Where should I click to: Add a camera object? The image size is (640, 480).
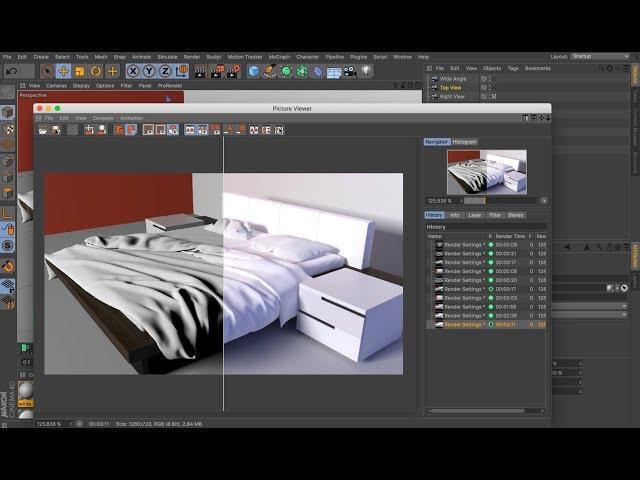coord(350,72)
